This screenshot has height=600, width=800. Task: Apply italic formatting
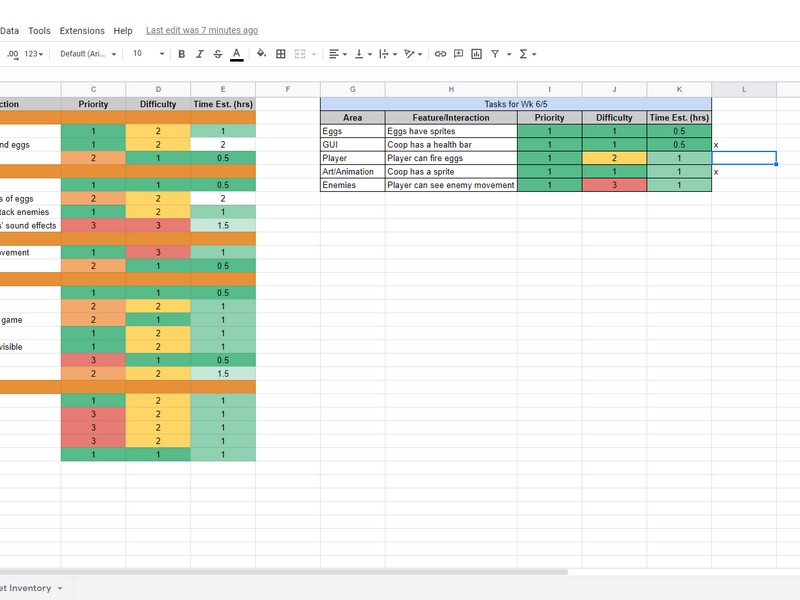(x=199, y=54)
